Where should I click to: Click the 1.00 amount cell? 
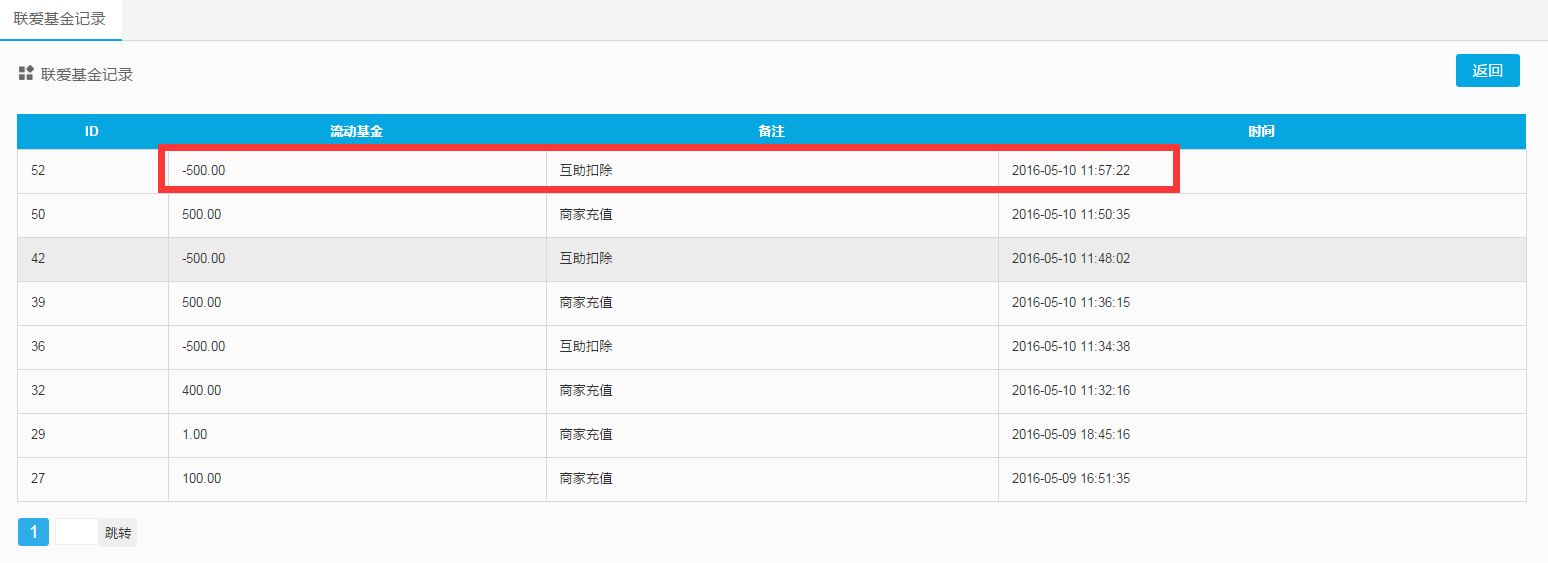pos(195,435)
